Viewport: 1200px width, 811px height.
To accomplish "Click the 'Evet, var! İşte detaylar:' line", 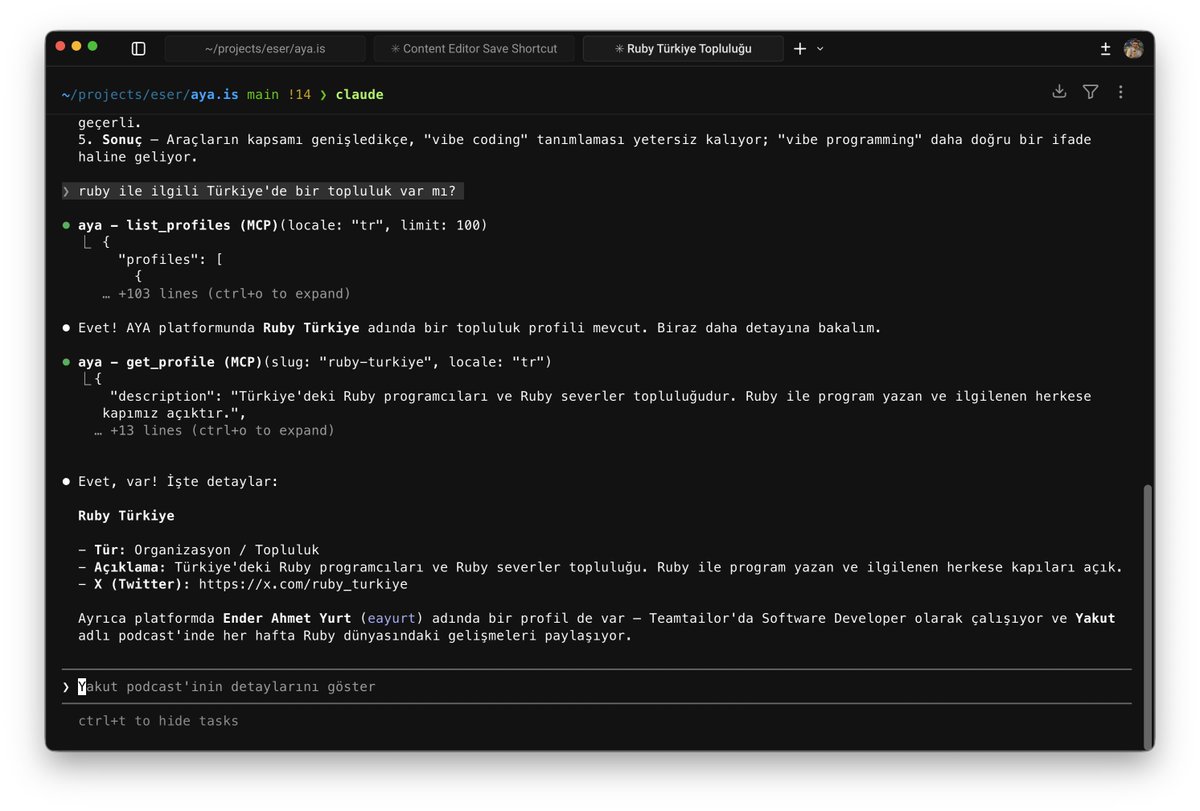I will pos(178,481).
